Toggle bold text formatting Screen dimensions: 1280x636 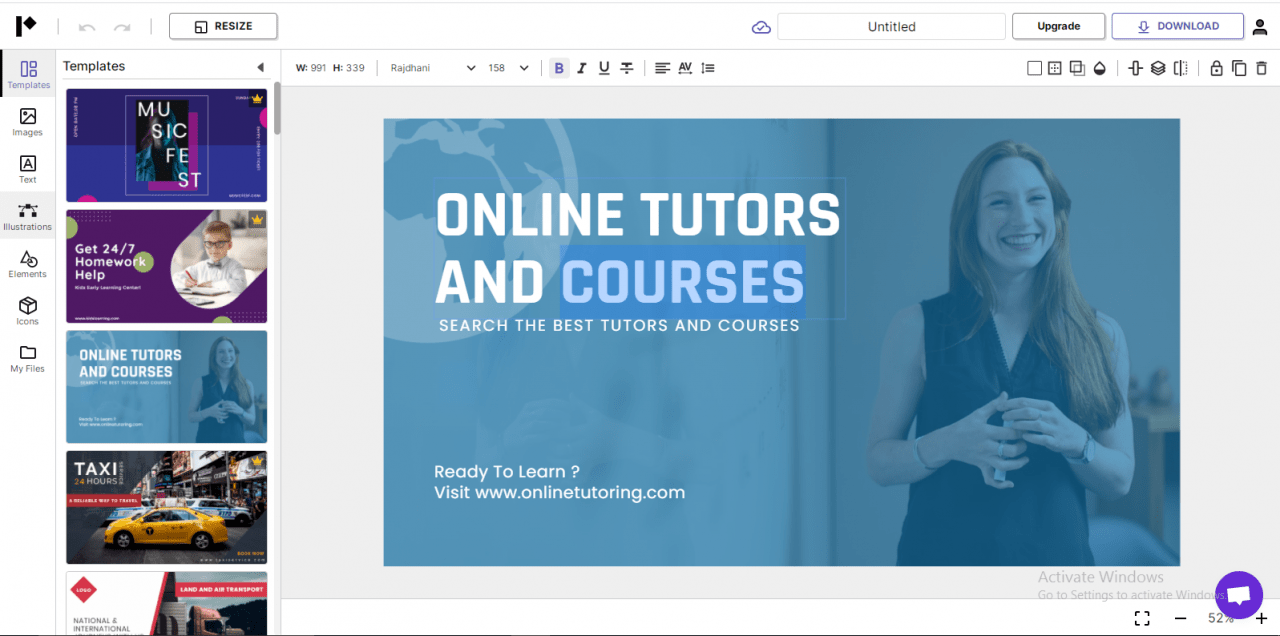559,68
